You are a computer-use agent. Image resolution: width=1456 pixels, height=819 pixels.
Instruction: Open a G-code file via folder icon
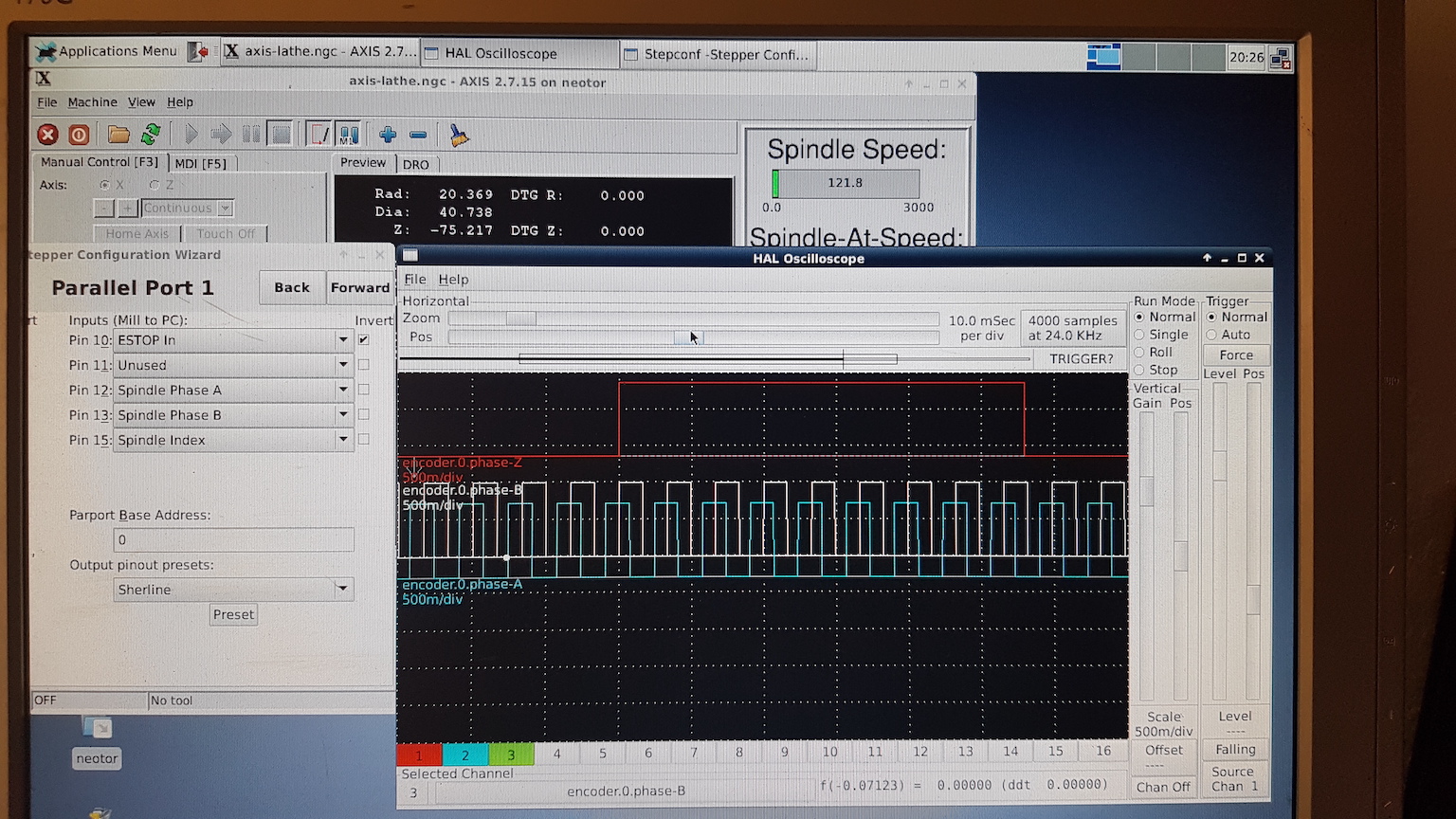tap(118, 135)
